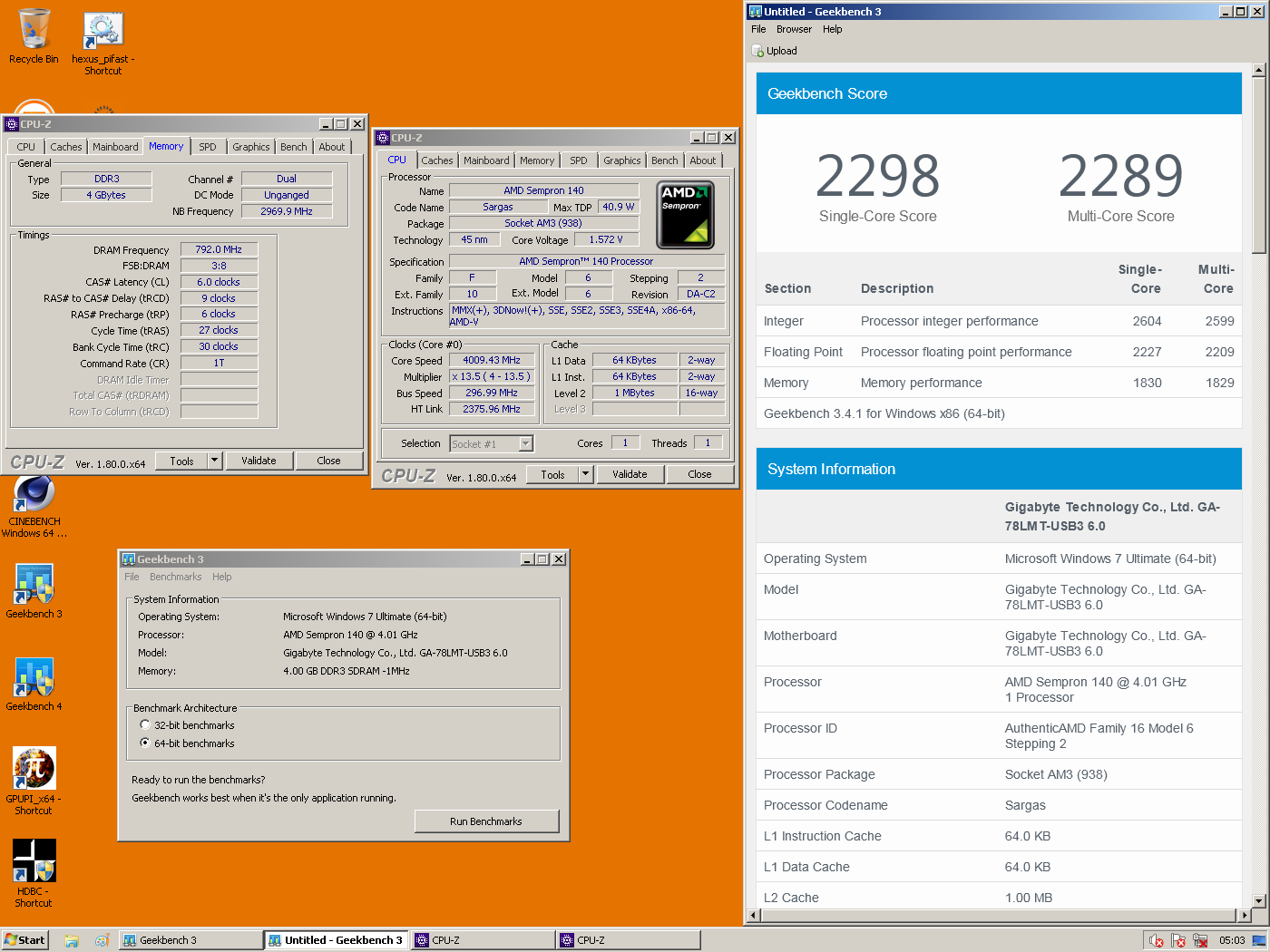Image resolution: width=1270 pixels, height=952 pixels.
Task: Click Validate in CPU-Z Memory window
Action: point(259,461)
